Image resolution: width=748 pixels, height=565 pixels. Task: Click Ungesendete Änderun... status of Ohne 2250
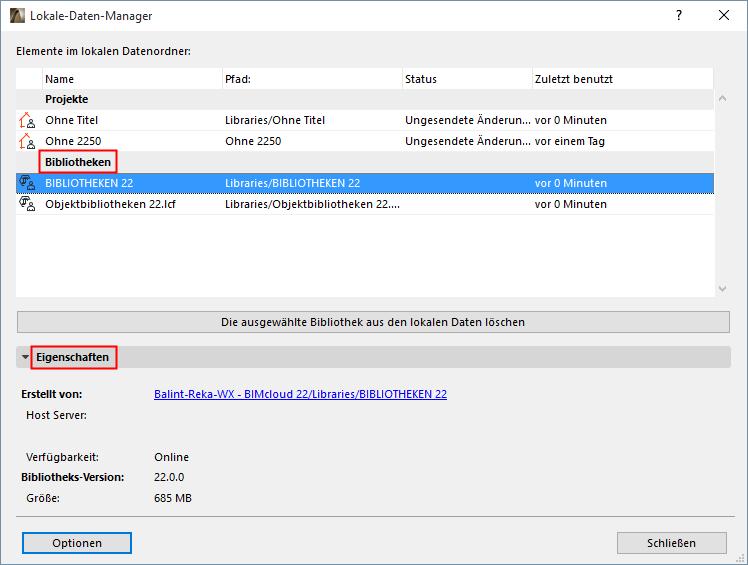468,141
